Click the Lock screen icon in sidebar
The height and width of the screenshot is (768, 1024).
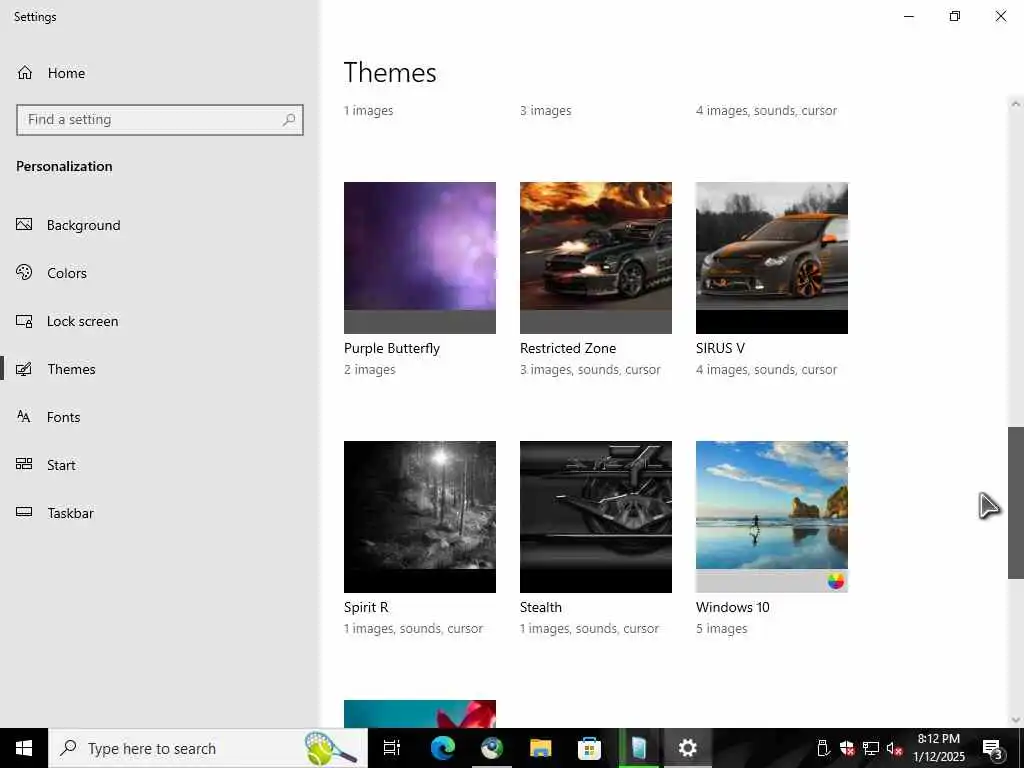24,321
